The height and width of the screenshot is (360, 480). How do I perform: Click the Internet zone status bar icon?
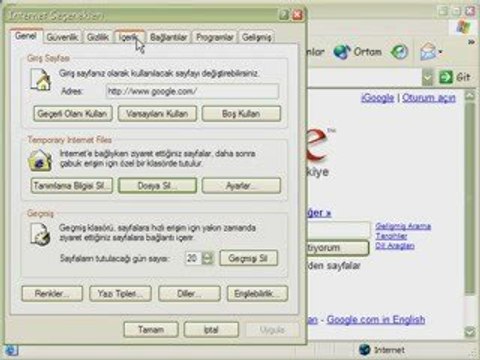point(365,350)
